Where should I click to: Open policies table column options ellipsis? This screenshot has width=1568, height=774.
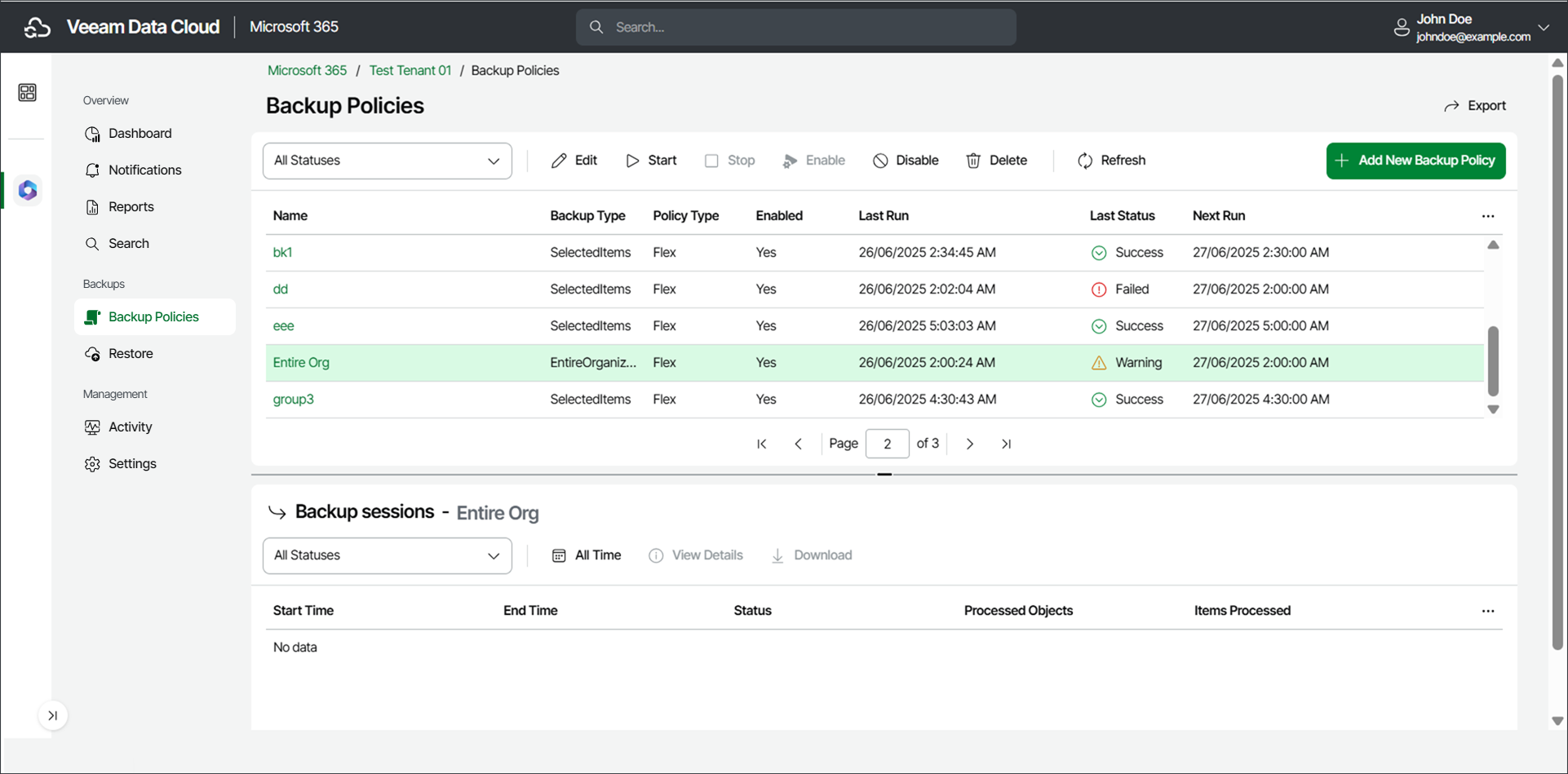click(x=1488, y=216)
